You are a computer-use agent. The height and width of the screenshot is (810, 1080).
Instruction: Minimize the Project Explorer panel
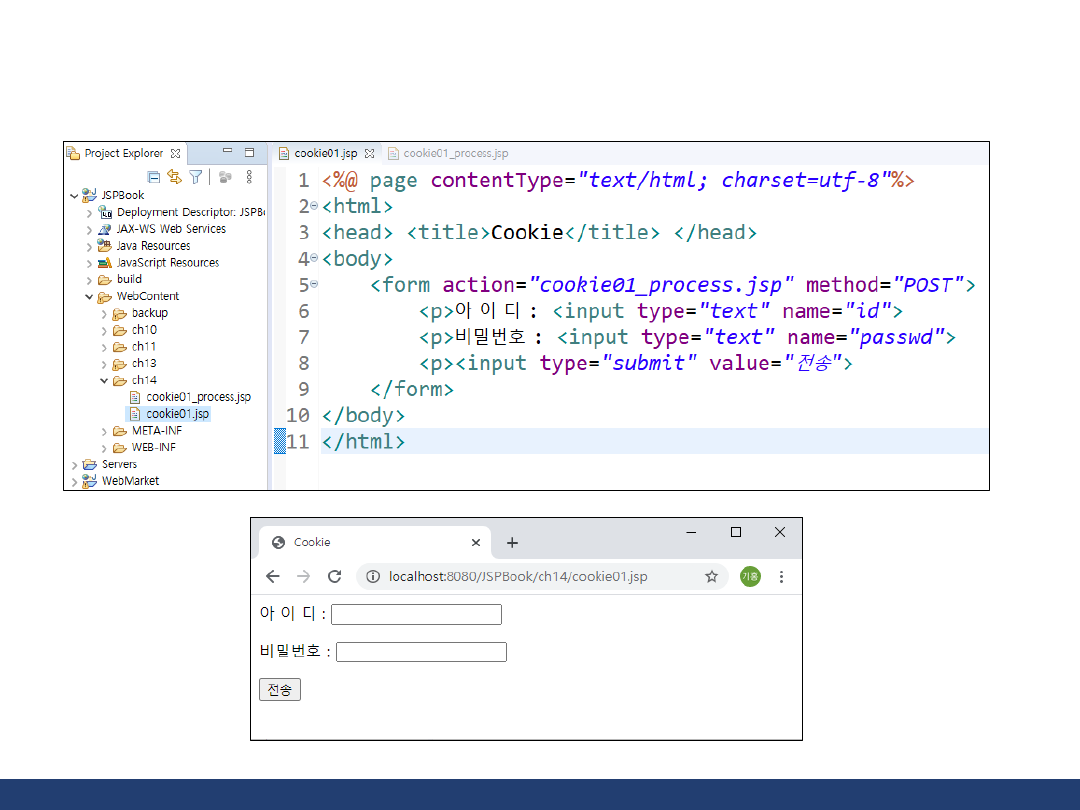pyautogui.click(x=227, y=152)
